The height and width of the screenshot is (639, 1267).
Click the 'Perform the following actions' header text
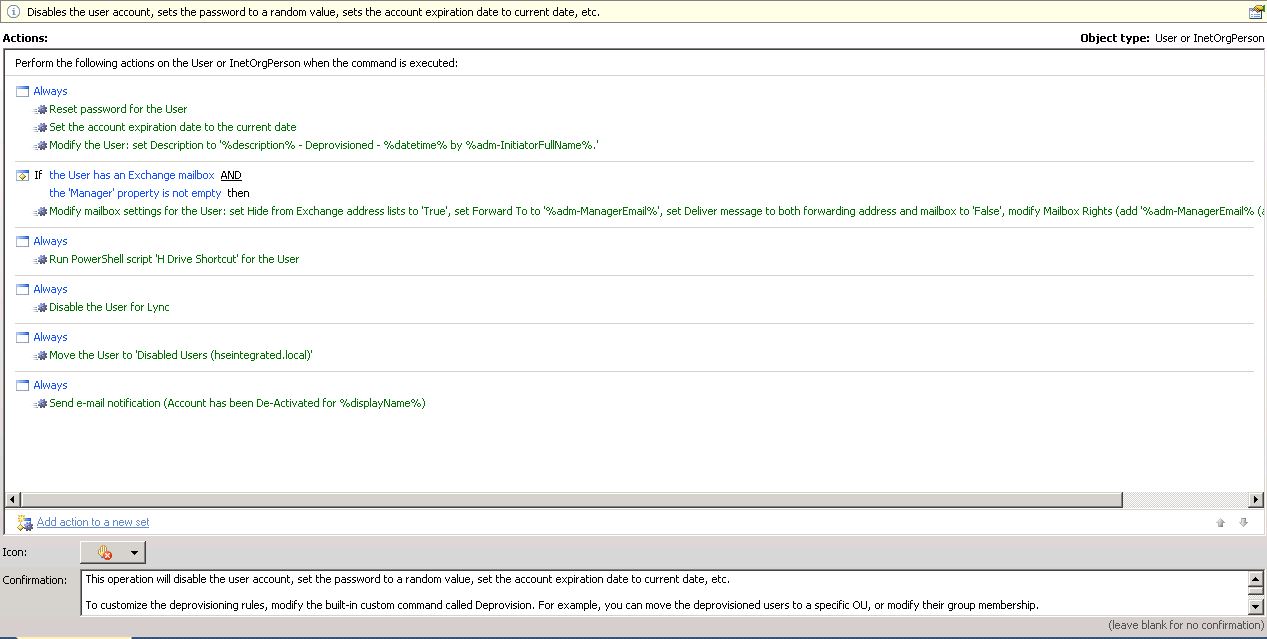click(x=236, y=63)
